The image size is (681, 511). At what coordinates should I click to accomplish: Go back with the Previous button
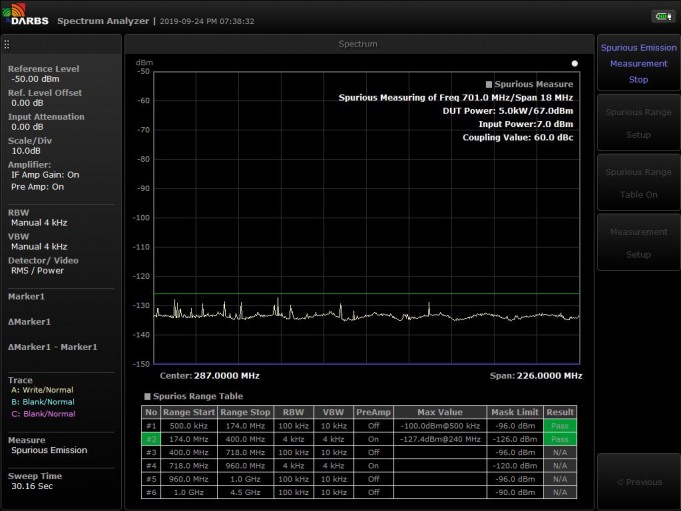point(638,482)
